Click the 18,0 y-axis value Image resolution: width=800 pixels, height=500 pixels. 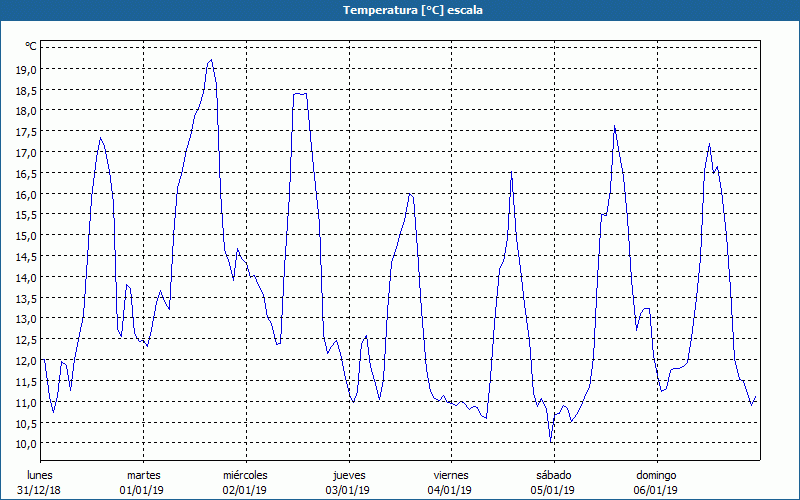pos(26,111)
